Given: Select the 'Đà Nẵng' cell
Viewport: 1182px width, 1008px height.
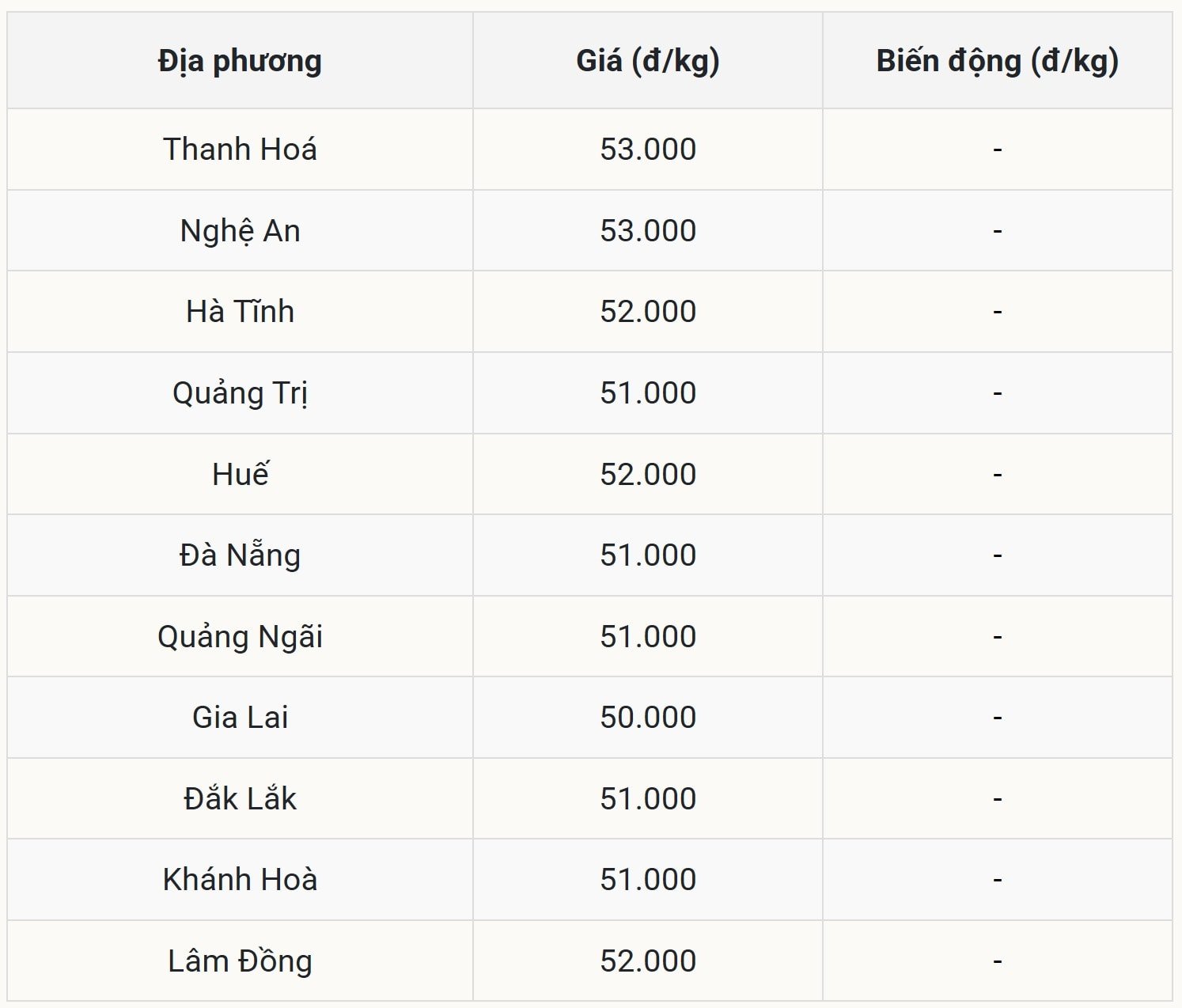Looking at the screenshot, I should pyautogui.click(x=240, y=555).
